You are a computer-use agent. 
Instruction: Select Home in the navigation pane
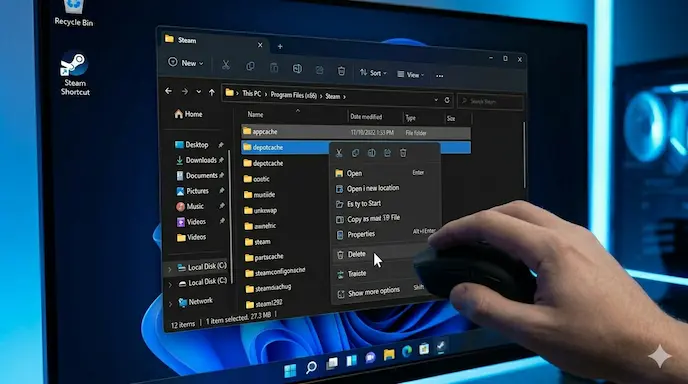pyautogui.click(x=189, y=114)
